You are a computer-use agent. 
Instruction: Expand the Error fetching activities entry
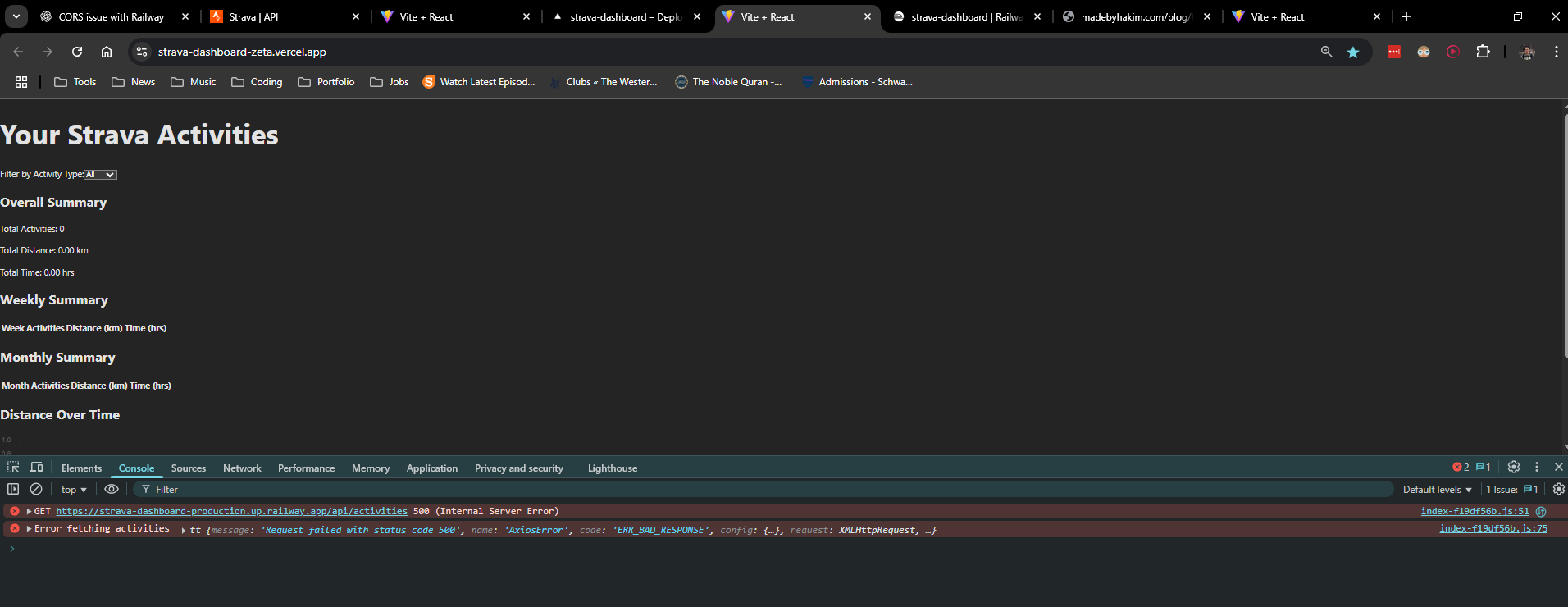30,529
